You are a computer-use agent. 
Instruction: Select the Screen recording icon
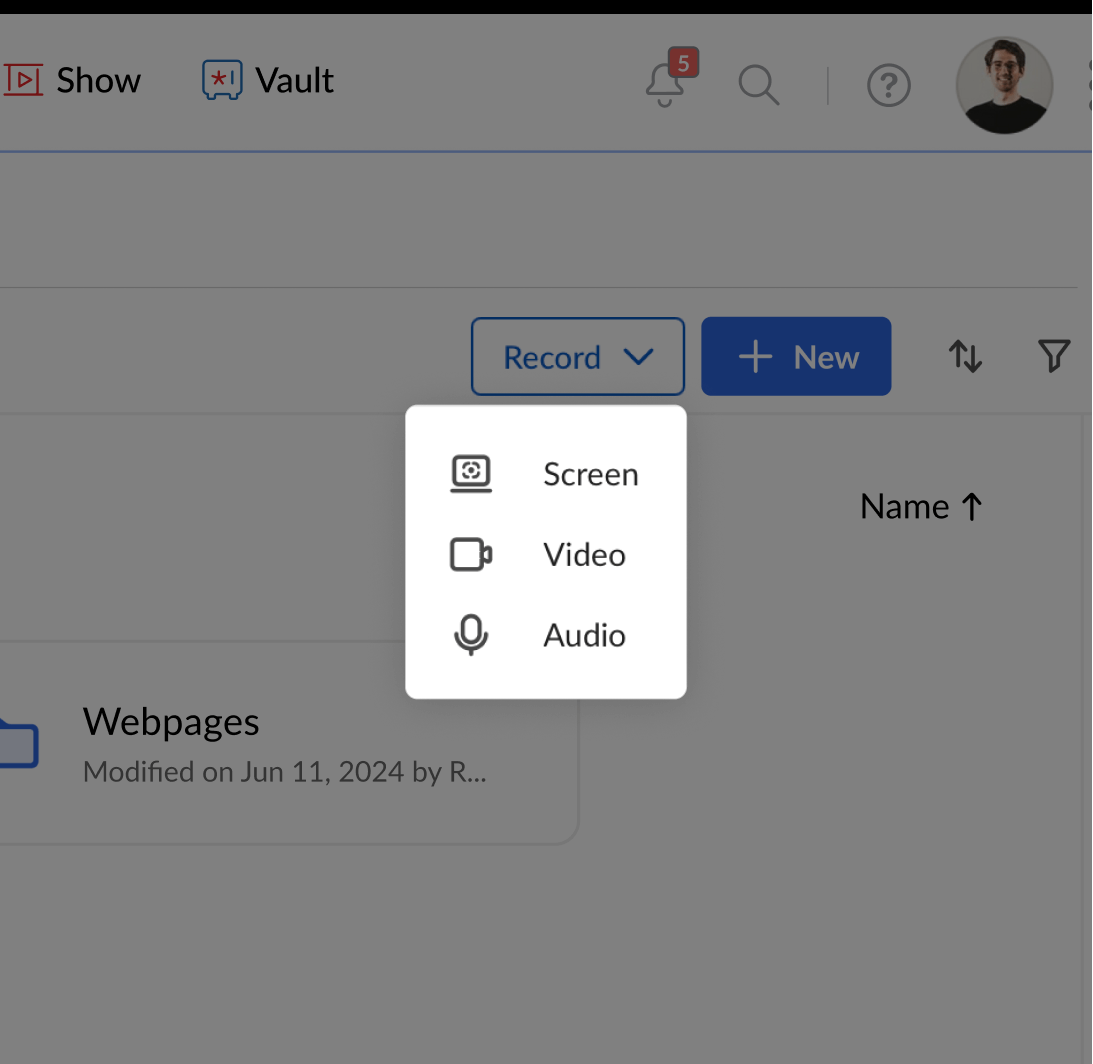(x=470, y=474)
